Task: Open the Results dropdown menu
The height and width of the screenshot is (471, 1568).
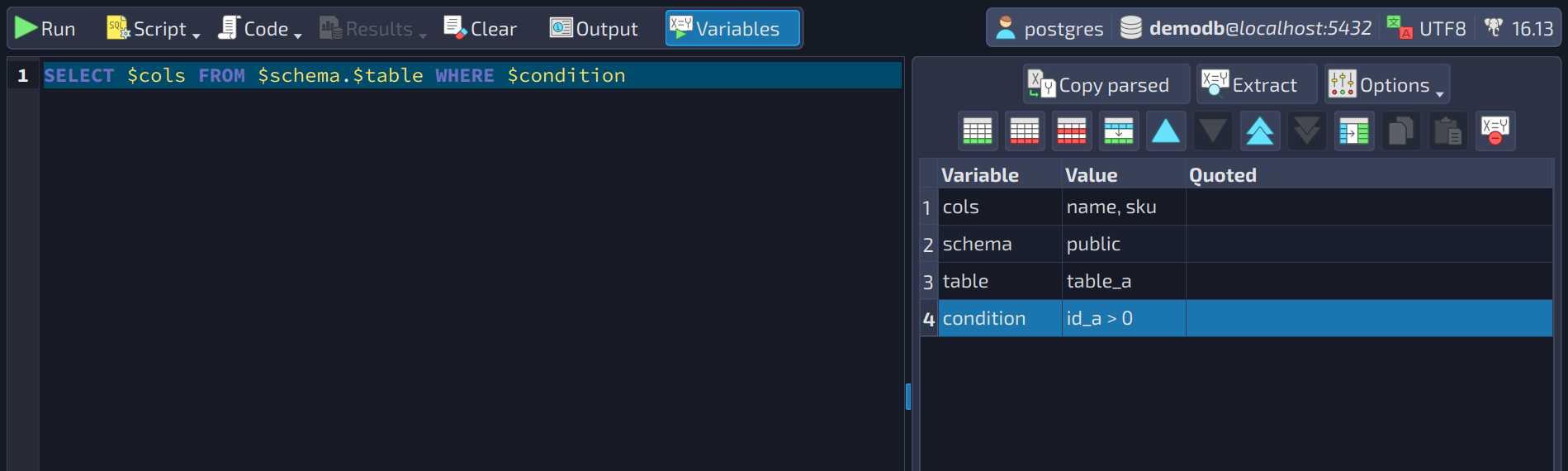Action: [x=372, y=28]
